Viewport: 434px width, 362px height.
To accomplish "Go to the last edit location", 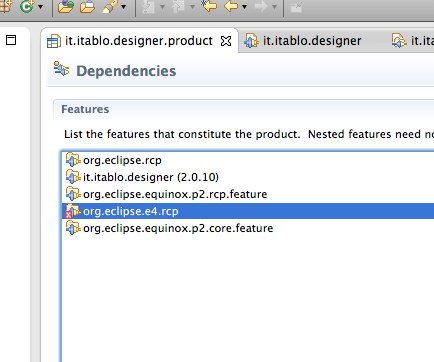I will tap(209, 6).
